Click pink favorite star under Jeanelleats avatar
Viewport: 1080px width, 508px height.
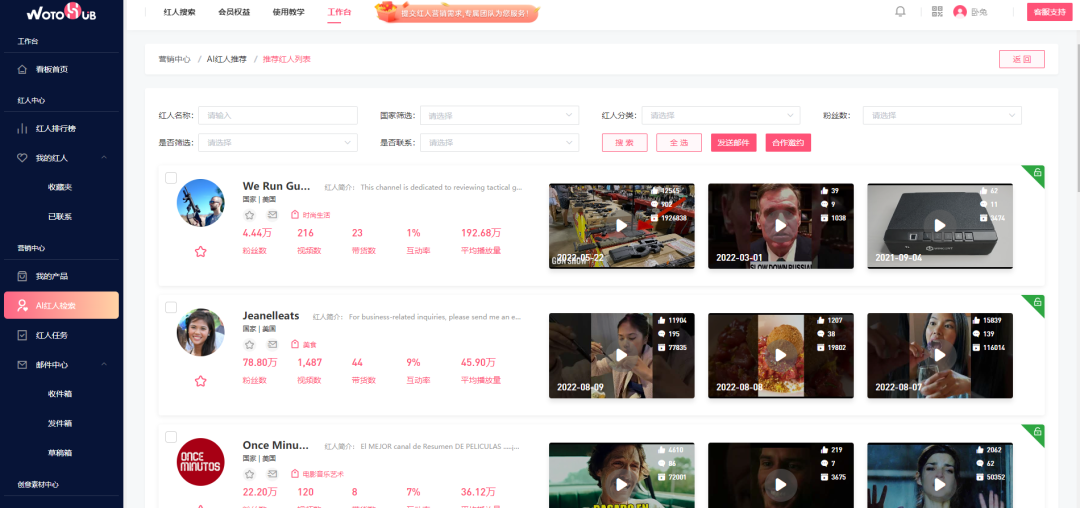200,381
